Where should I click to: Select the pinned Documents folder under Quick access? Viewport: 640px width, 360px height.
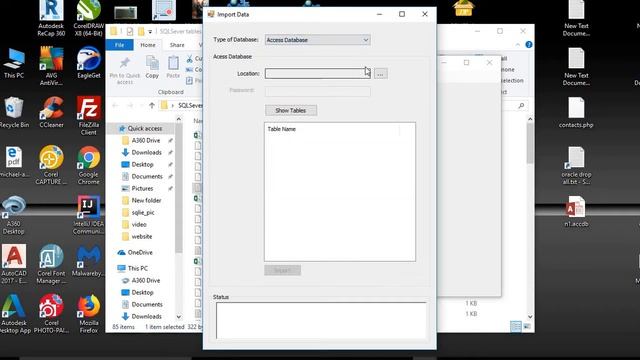coord(147,176)
